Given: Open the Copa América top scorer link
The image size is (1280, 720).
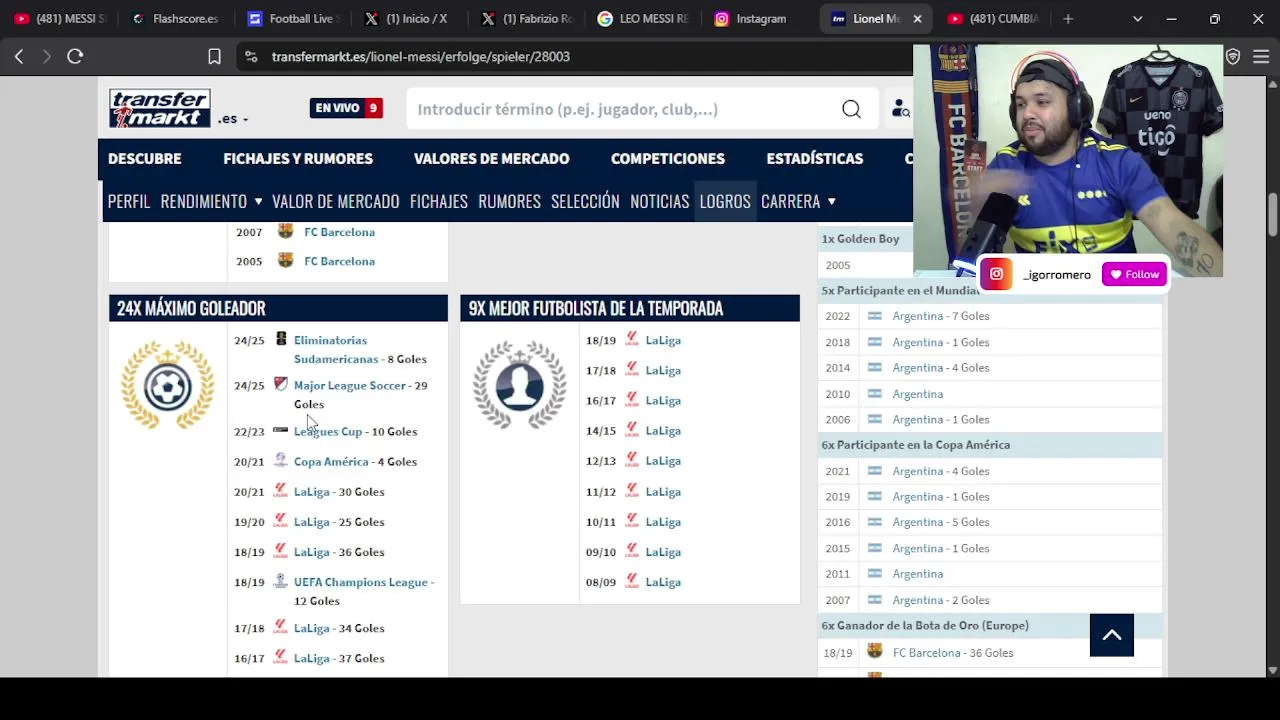Looking at the screenshot, I should 331,461.
